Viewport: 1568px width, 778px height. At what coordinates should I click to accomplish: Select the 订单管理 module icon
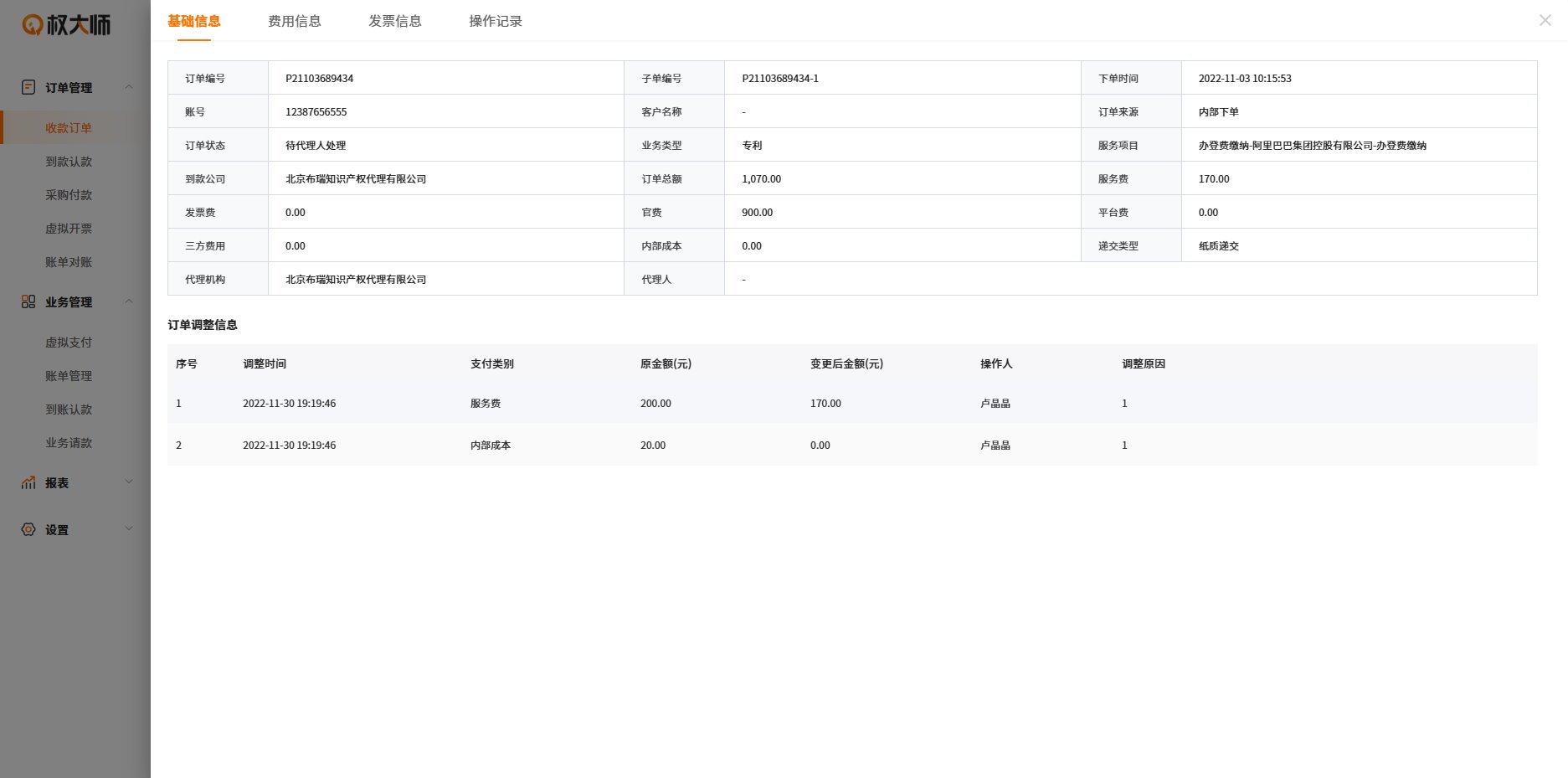click(28, 87)
